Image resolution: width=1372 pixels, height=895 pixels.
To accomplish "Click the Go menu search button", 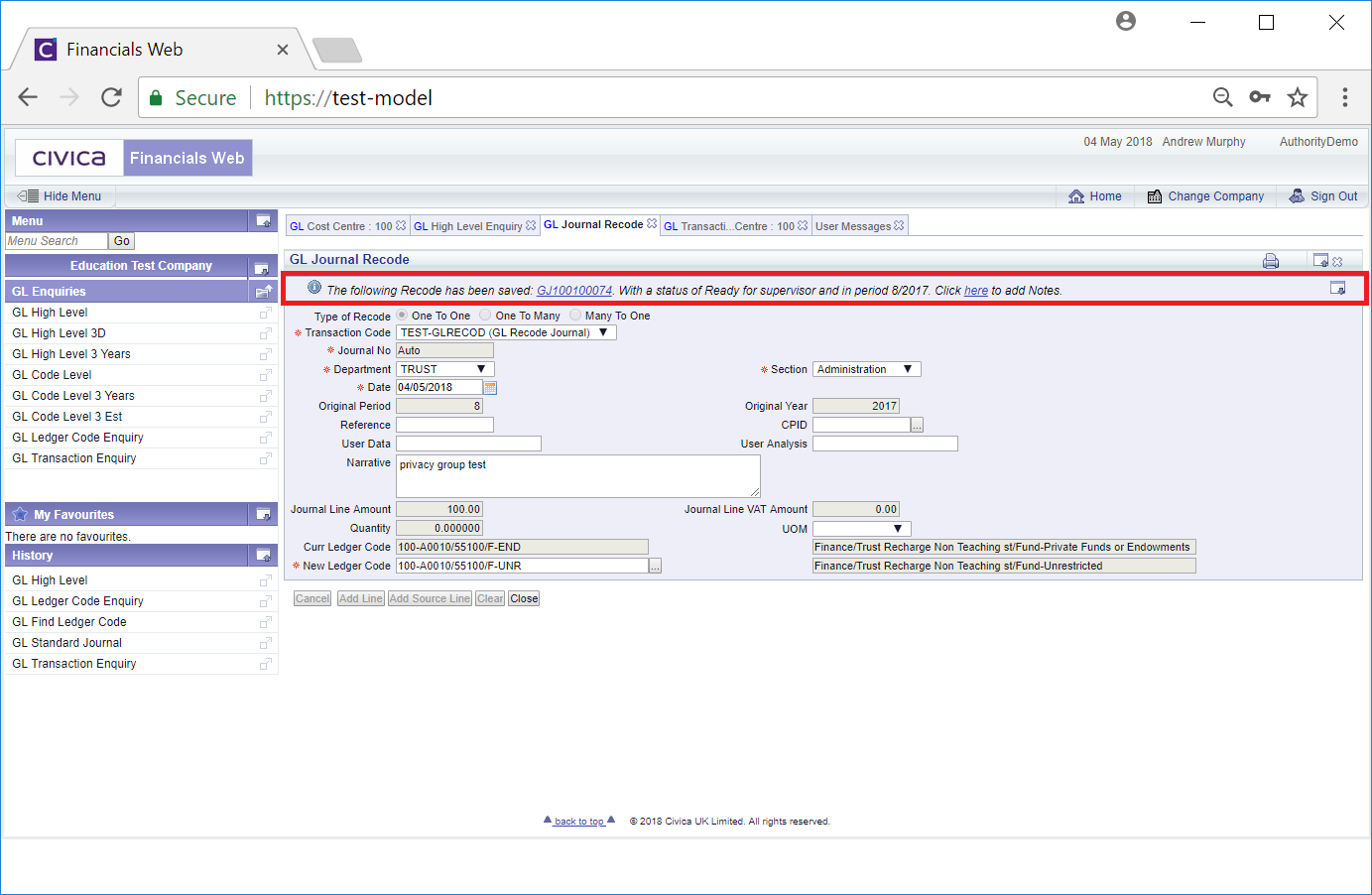I will pyautogui.click(x=121, y=241).
